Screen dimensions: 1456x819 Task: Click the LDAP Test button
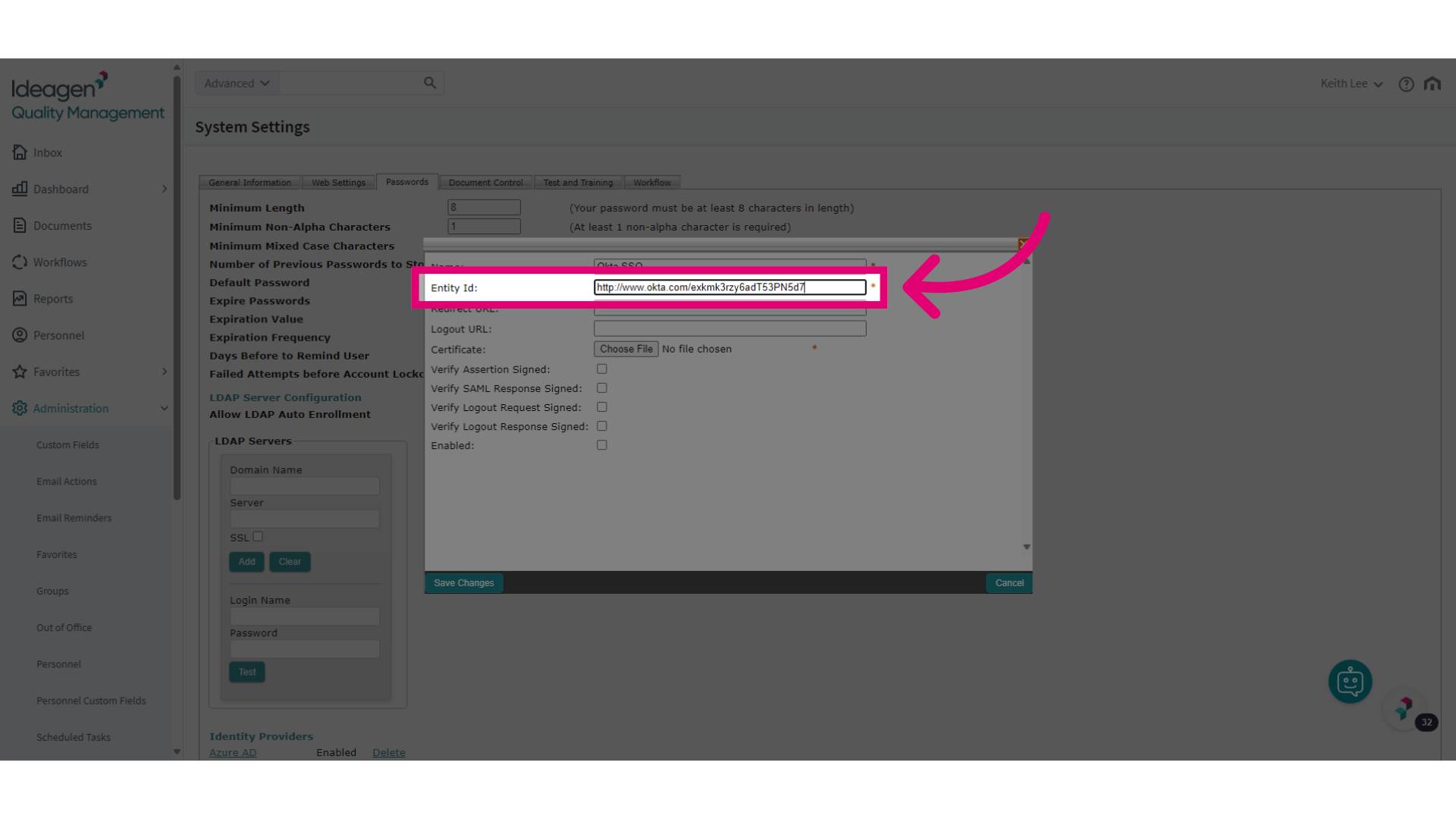[x=247, y=672]
